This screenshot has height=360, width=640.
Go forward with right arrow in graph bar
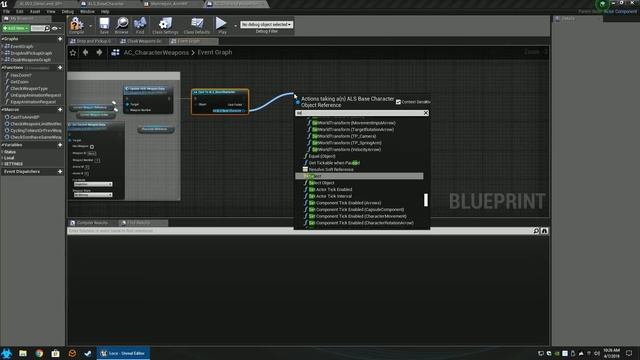99,52
